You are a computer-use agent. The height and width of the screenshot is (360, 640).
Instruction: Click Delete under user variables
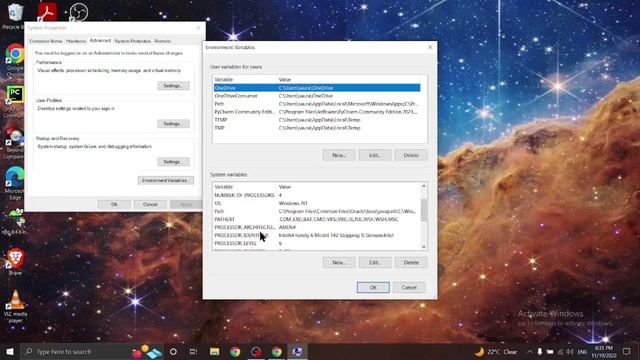[411, 155]
